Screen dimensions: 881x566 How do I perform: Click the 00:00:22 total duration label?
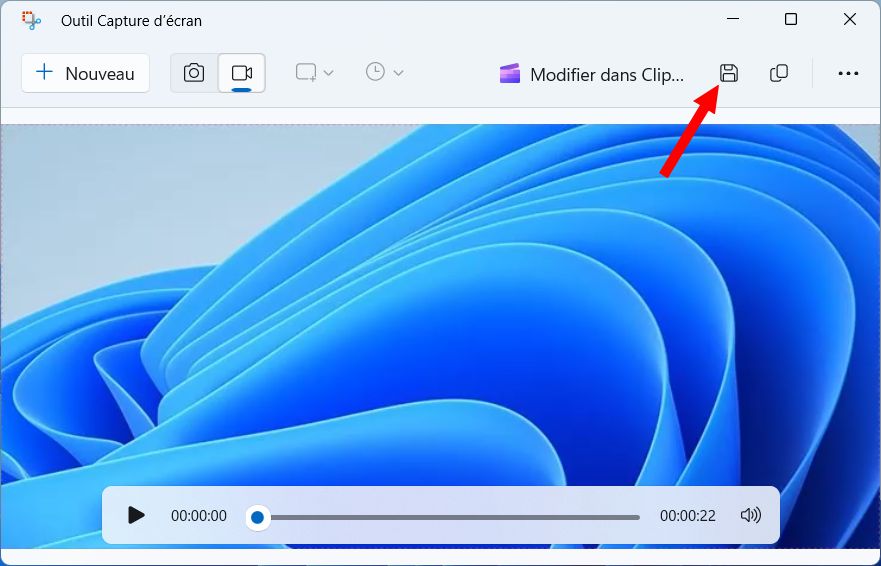(688, 516)
